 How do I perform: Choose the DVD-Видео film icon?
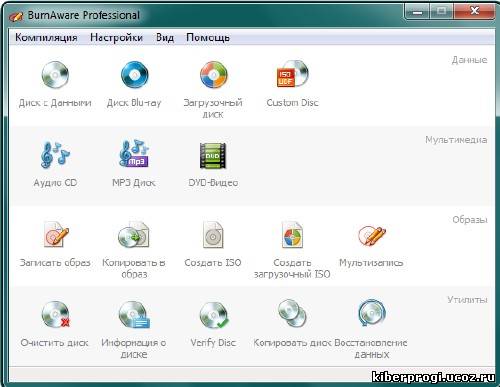tap(213, 155)
